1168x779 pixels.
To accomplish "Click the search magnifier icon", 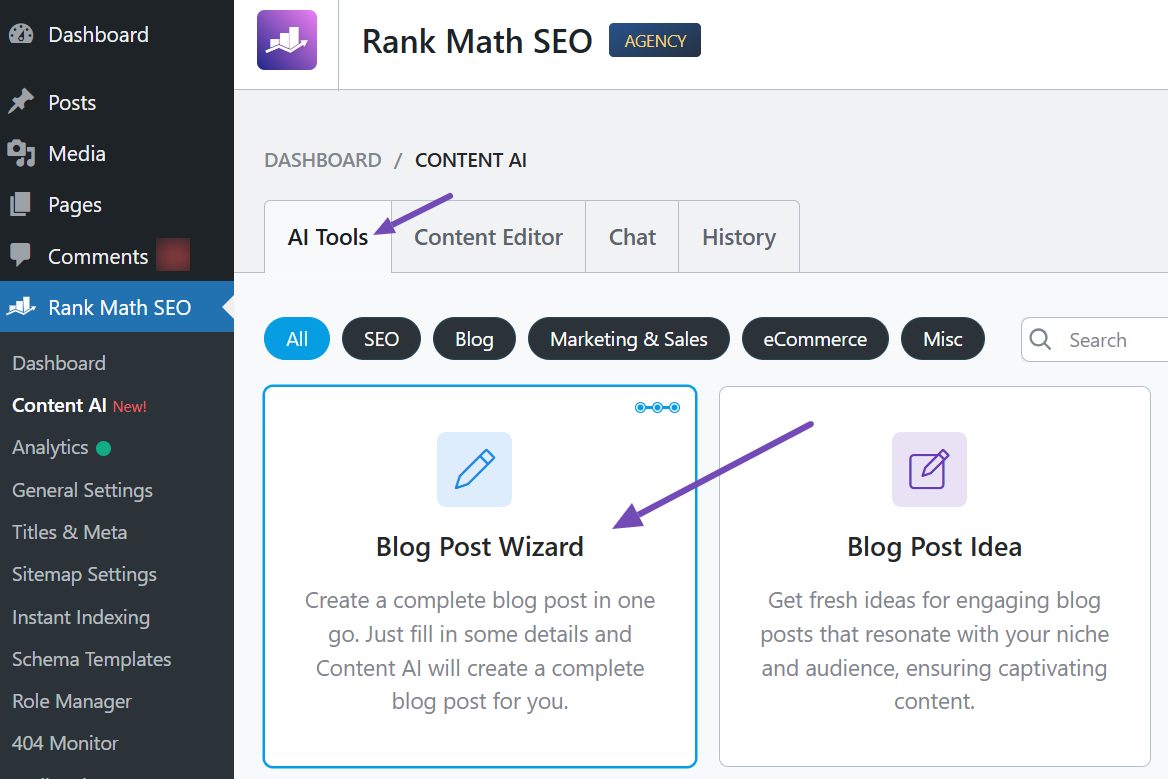I will [x=1041, y=339].
